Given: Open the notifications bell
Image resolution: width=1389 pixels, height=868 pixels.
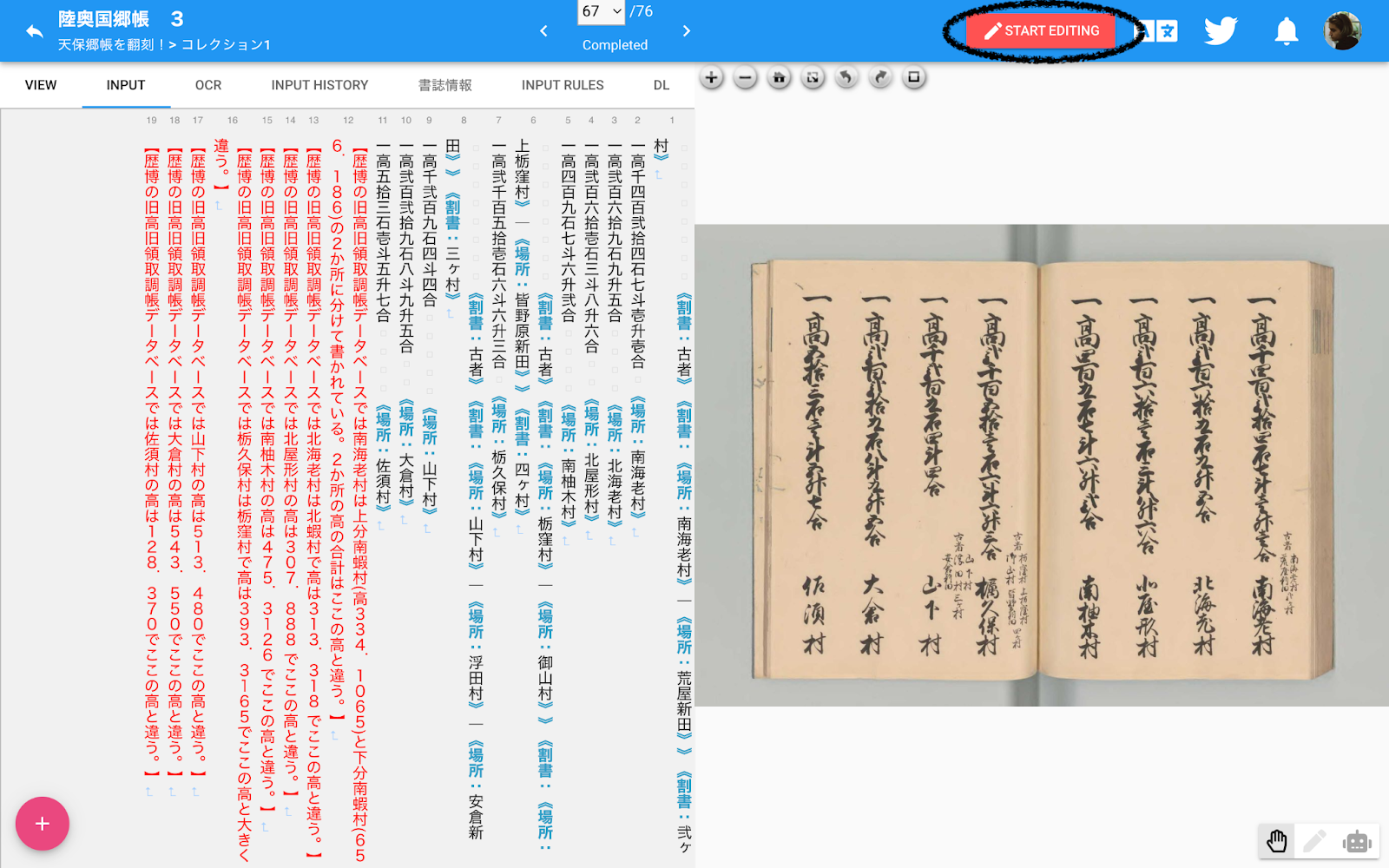Looking at the screenshot, I should click(1286, 32).
